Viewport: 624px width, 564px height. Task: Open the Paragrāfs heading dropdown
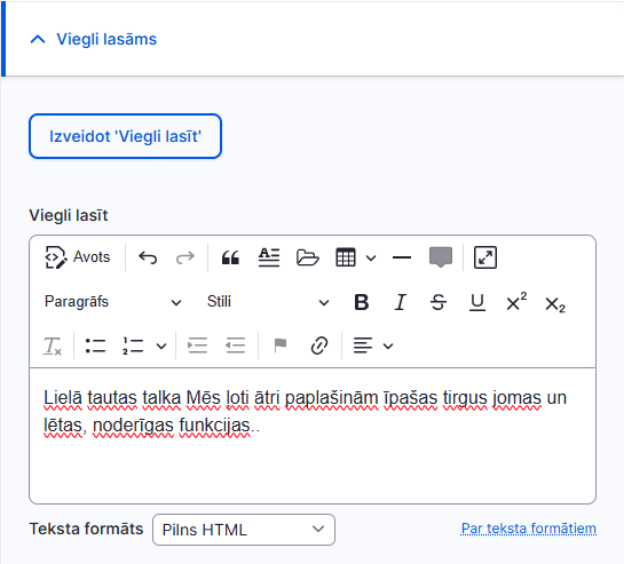coord(113,302)
